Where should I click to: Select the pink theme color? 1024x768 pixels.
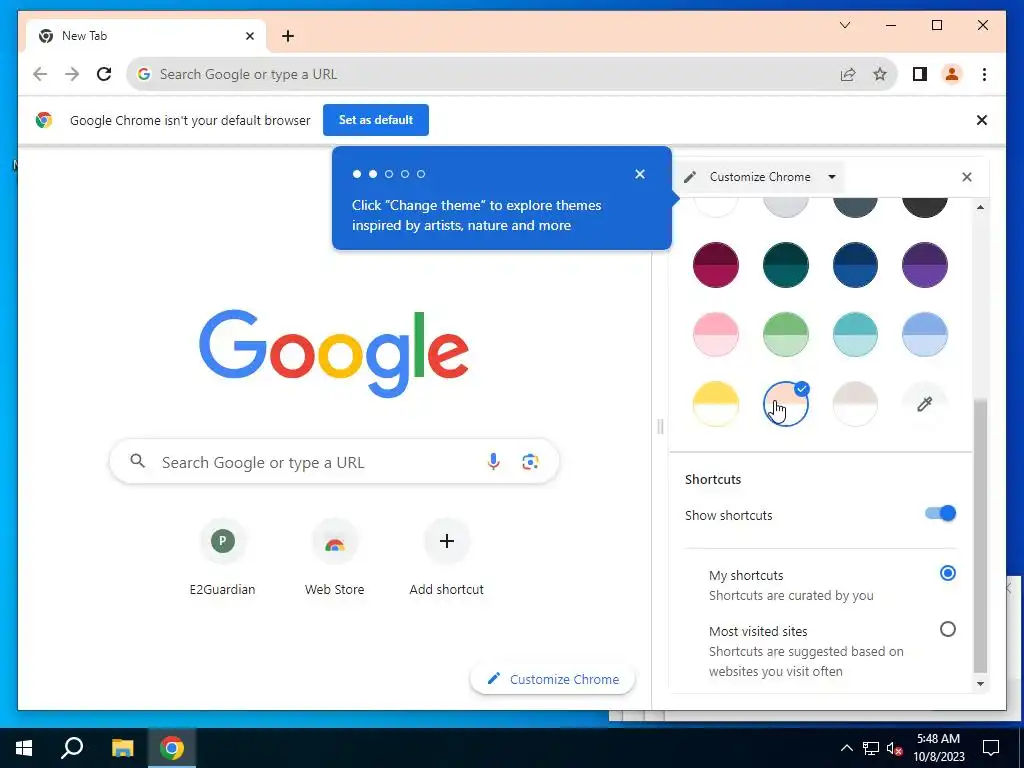coord(716,334)
